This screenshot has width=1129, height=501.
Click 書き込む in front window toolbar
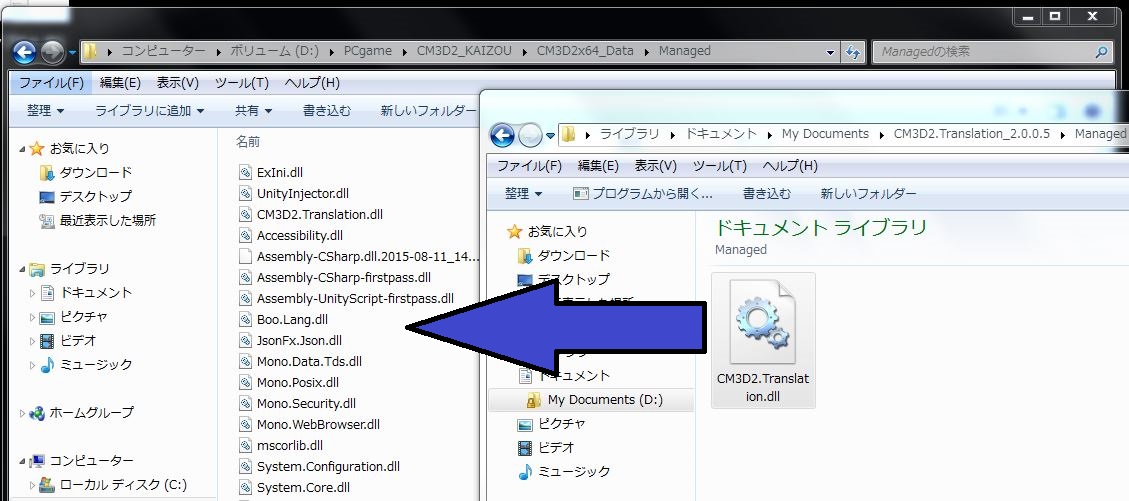pos(767,194)
